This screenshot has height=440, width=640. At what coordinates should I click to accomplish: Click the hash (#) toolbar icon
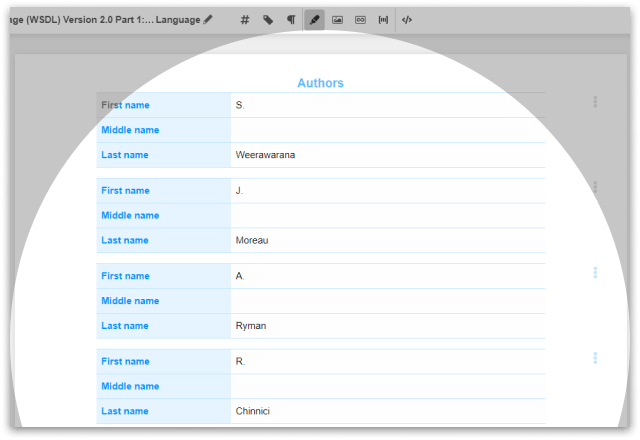point(245,19)
